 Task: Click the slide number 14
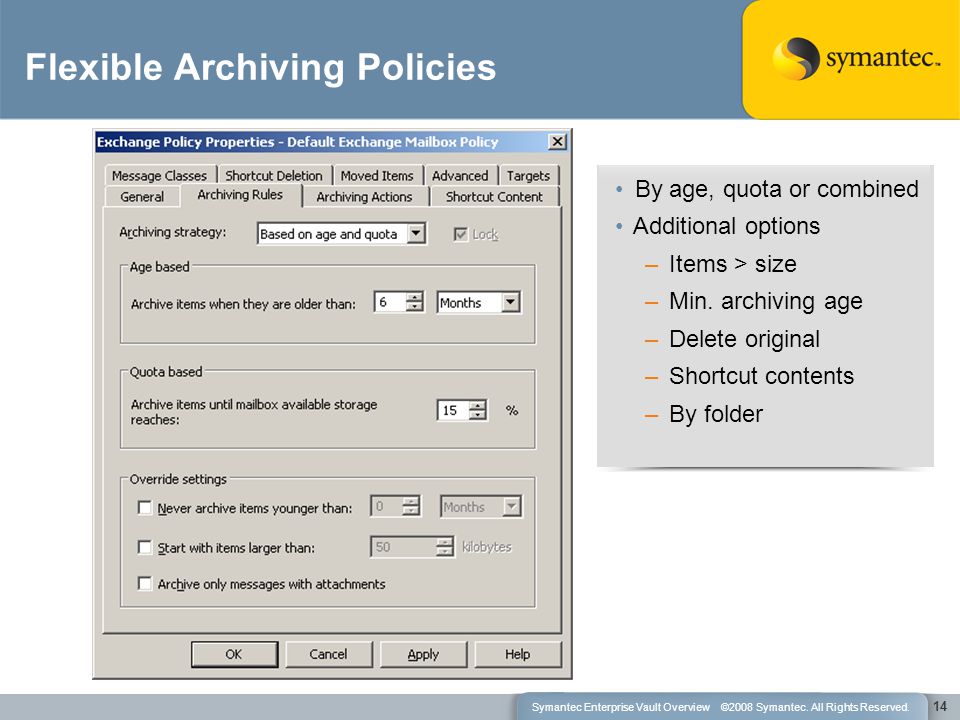940,706
